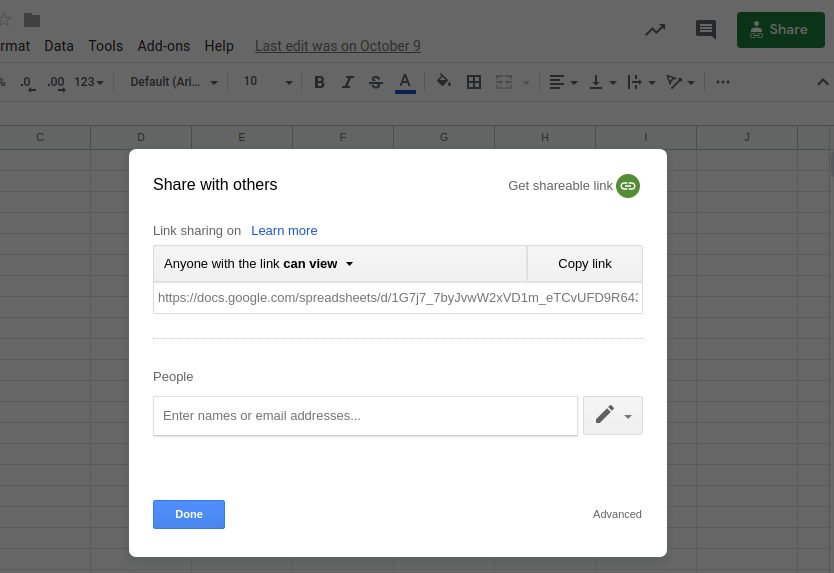Expand the 'Anyone with the link can view' dropdown
834x573 pixels.
pyautogui.click(x=340, y=263)
